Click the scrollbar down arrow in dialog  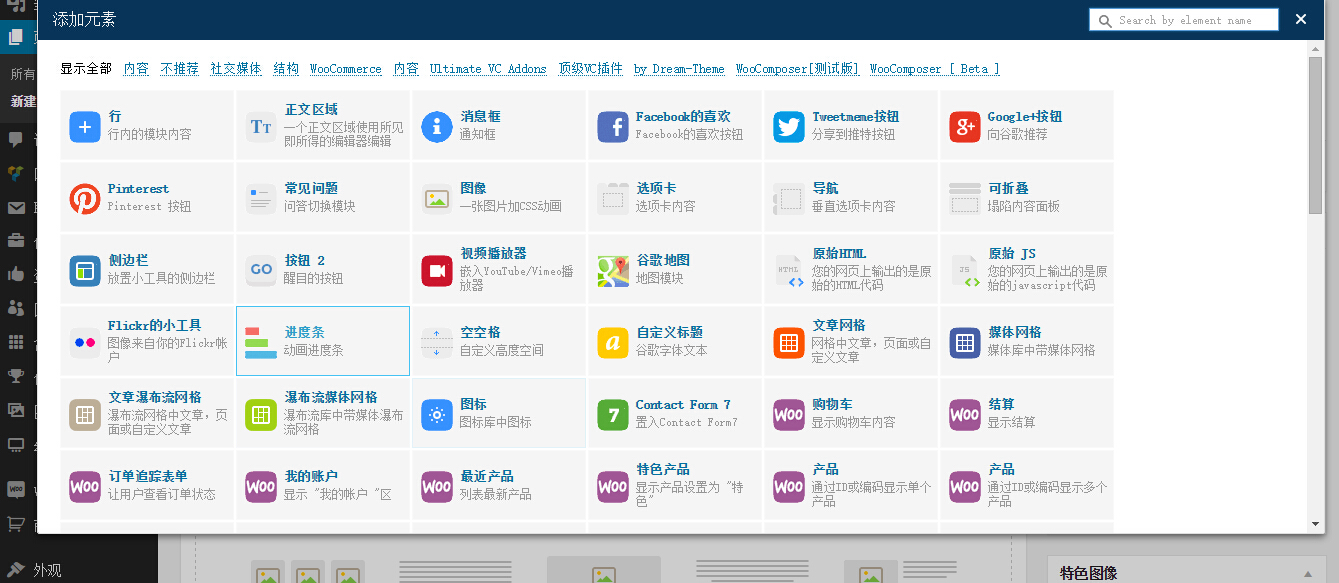coord(1316,524)
